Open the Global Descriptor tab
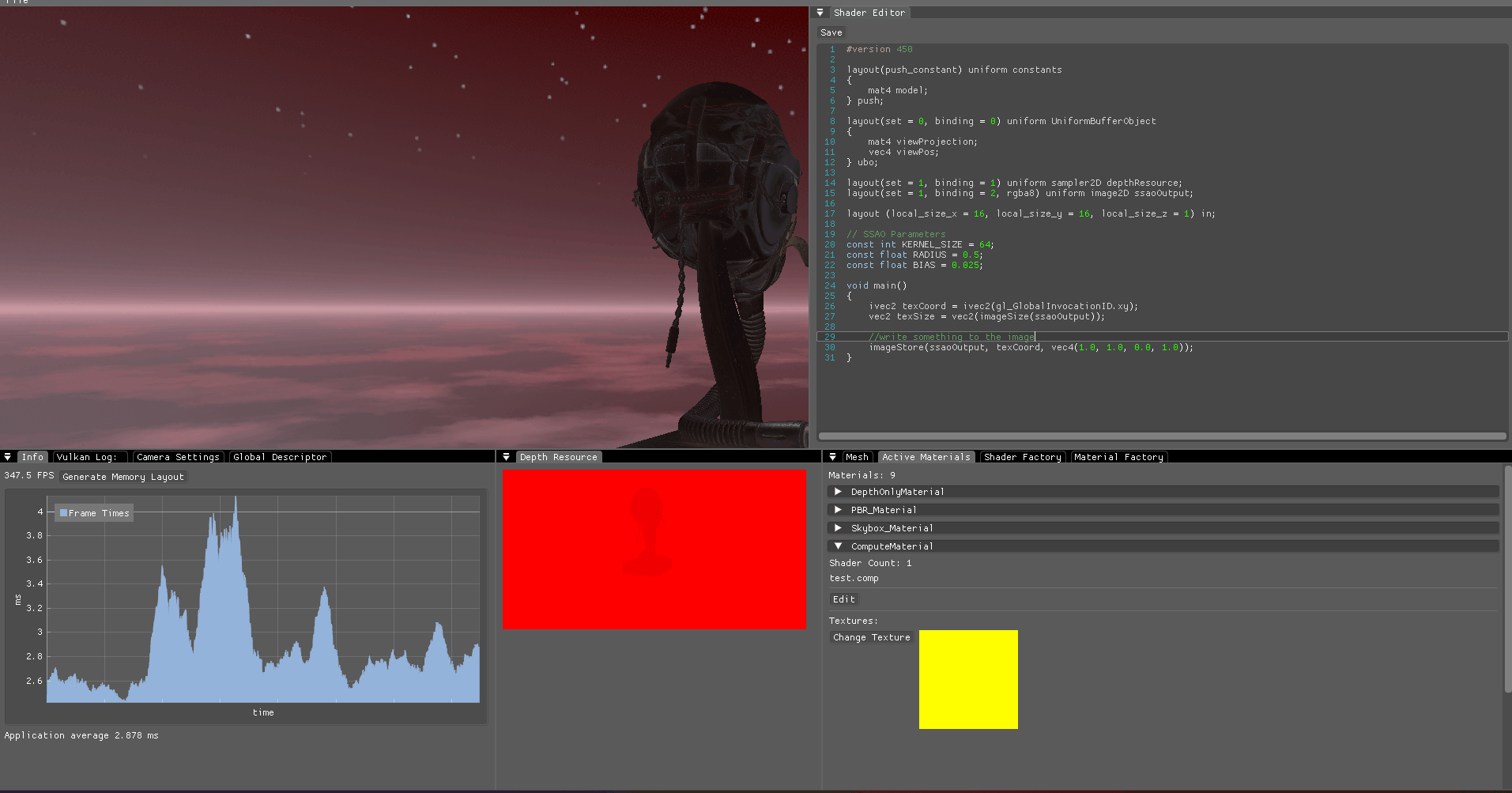Screen dimensions: 1512x793 click(x=280, y=457)
